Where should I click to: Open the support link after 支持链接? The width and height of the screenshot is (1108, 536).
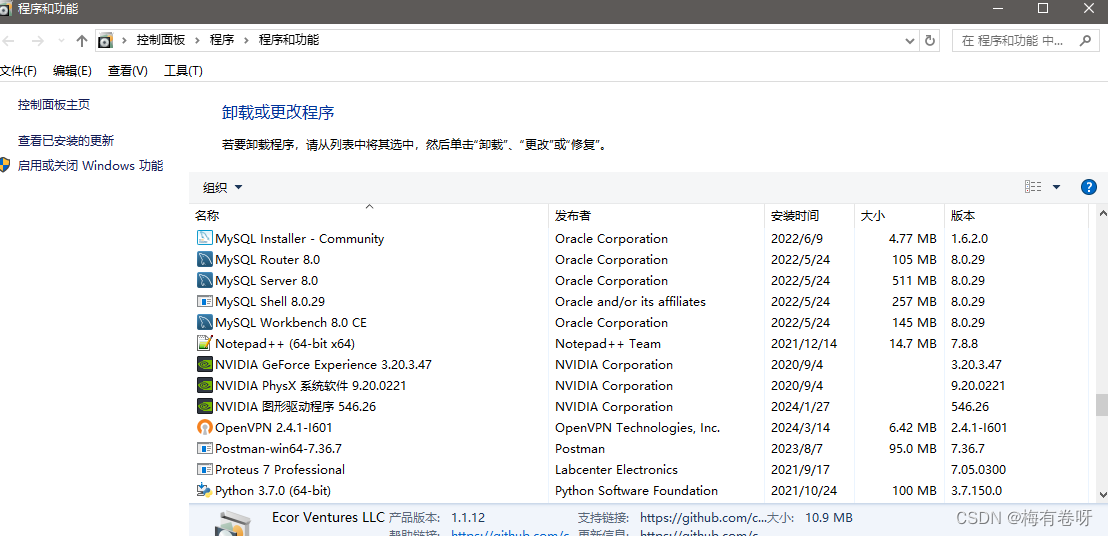pyautogui.click(x=702, y=518)
